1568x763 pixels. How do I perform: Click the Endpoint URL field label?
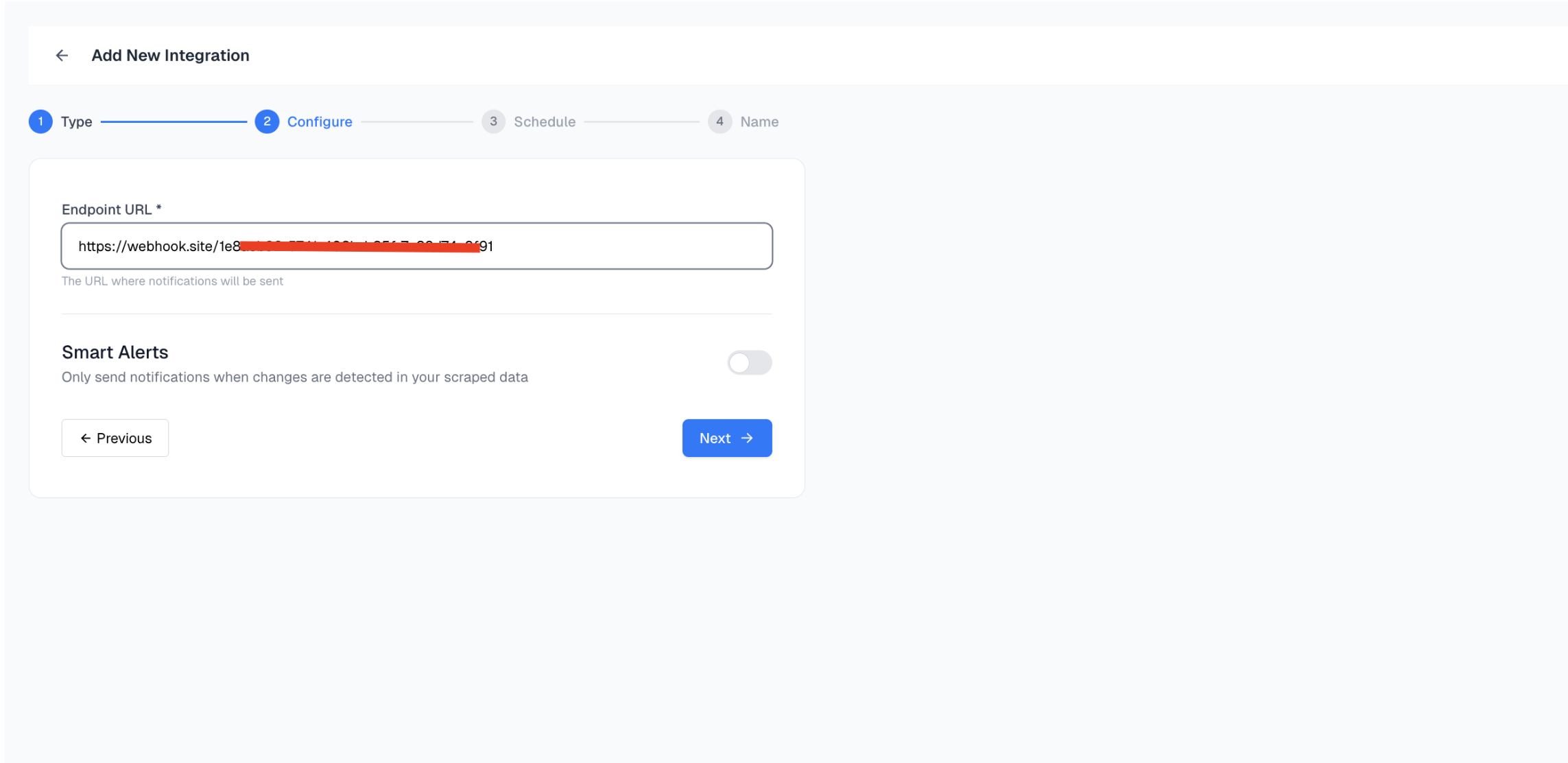tap(112, 209)
